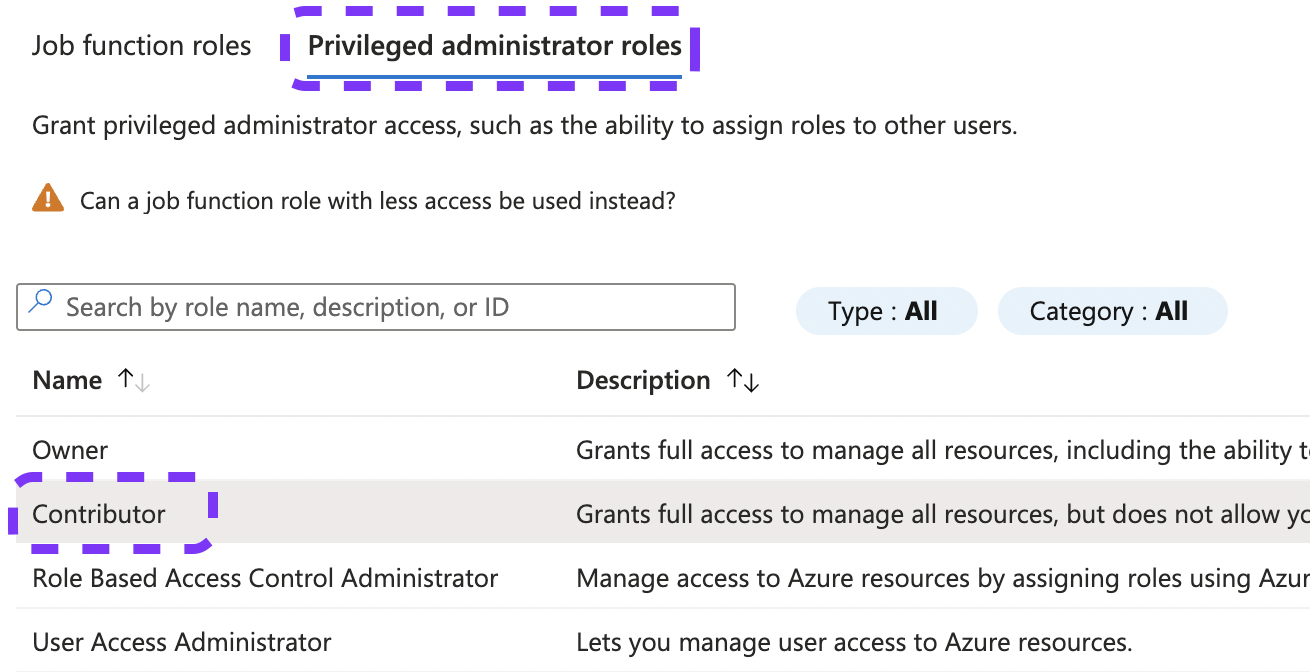1310x672 pixels.
Task: Switch to the Job function roles tab
Action: coord(141,45)
